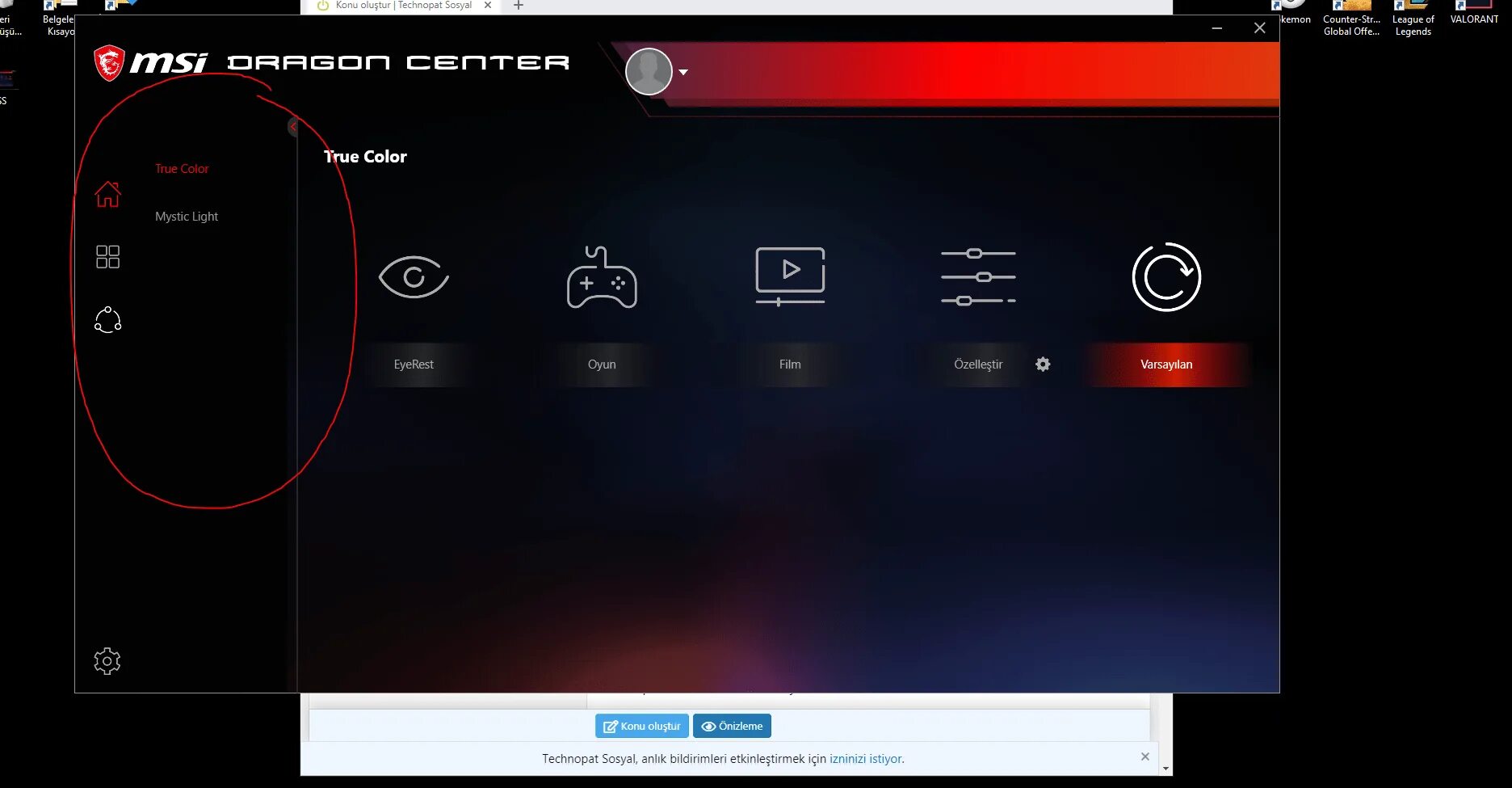Open a new browser tab

point(519,6)
